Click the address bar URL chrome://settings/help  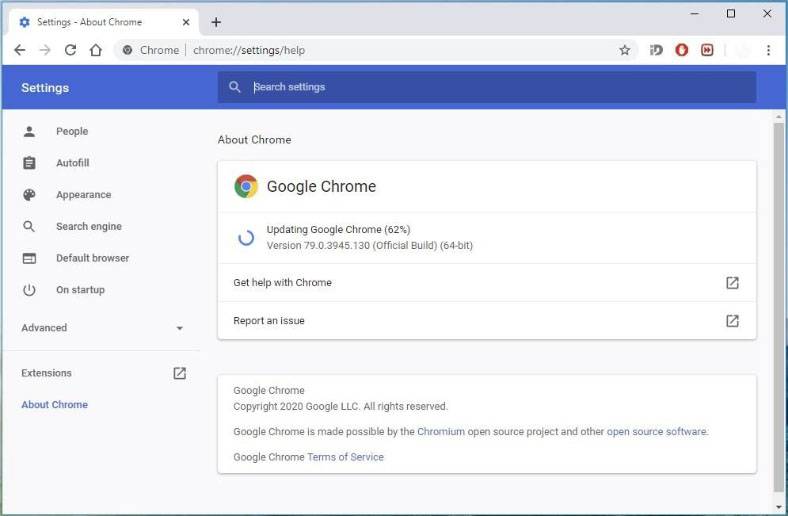[x=249, y=50]
